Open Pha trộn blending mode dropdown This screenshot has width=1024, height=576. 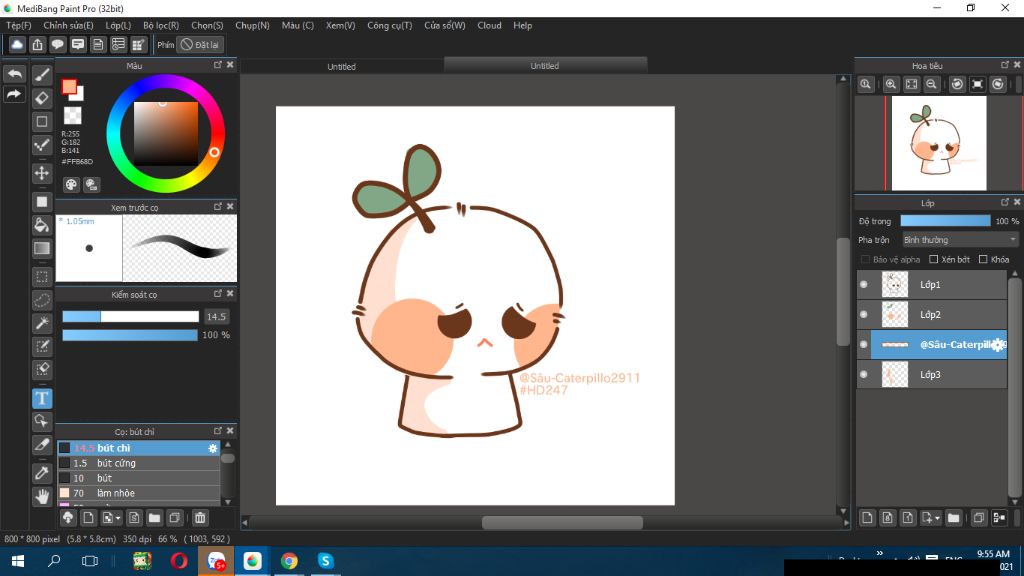coord(960,240)
